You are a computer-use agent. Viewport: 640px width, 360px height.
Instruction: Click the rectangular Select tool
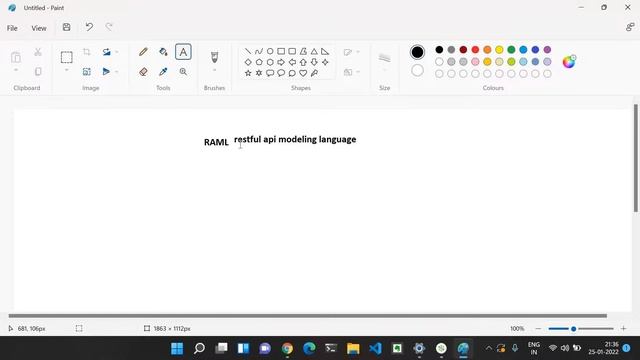pyautogui.click(x=67, y=57)
